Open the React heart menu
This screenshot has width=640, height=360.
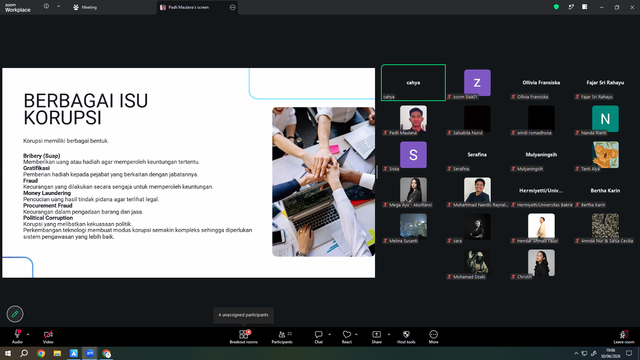coord(347,337)
